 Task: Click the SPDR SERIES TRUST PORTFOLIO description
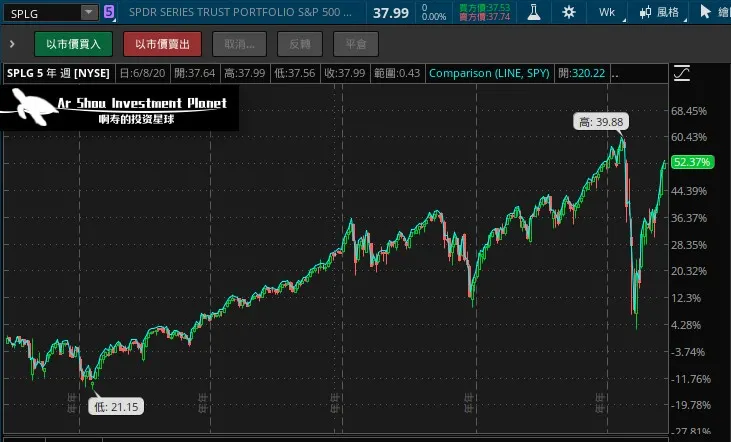240,13
